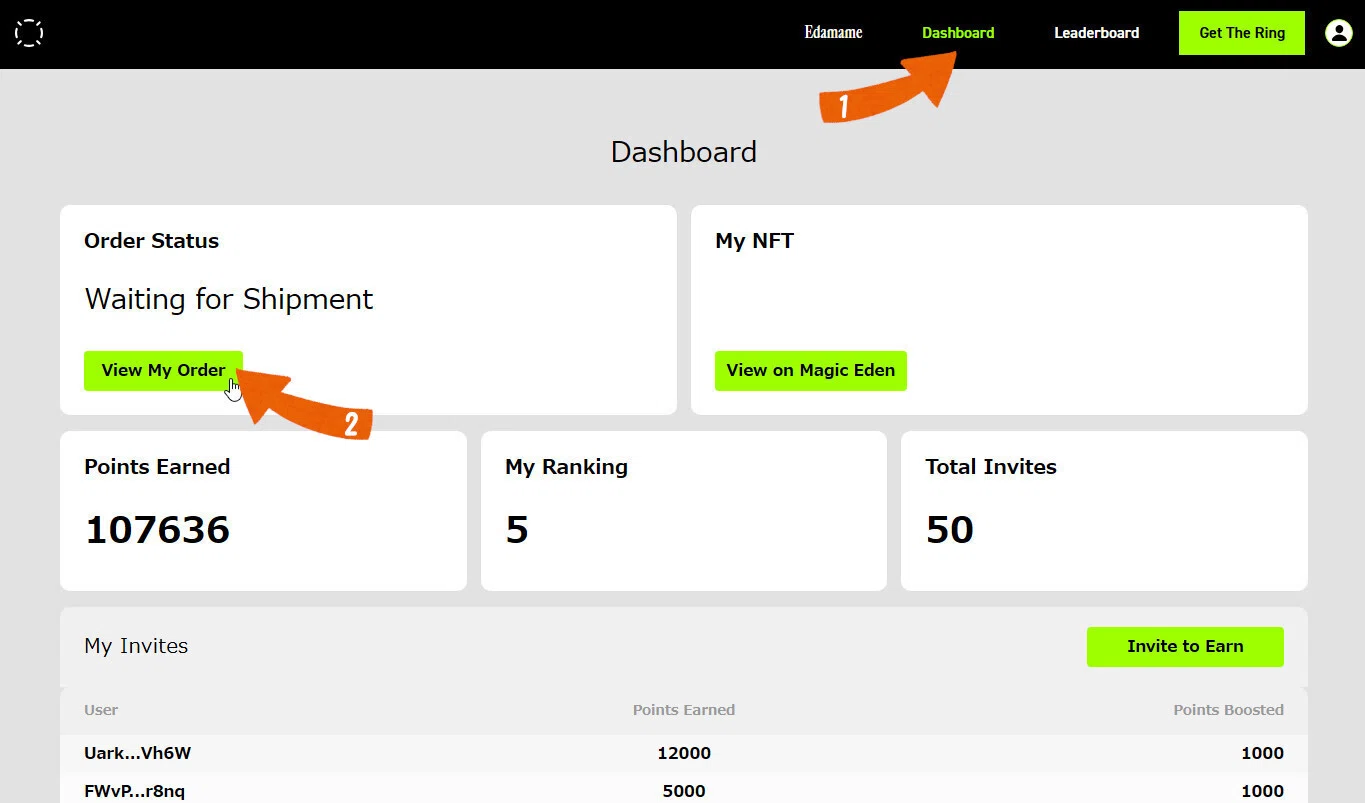Viewport: 1365px width, 803px height.
Task: Click the Points Earned card title
Action: [x=157, y=467]
